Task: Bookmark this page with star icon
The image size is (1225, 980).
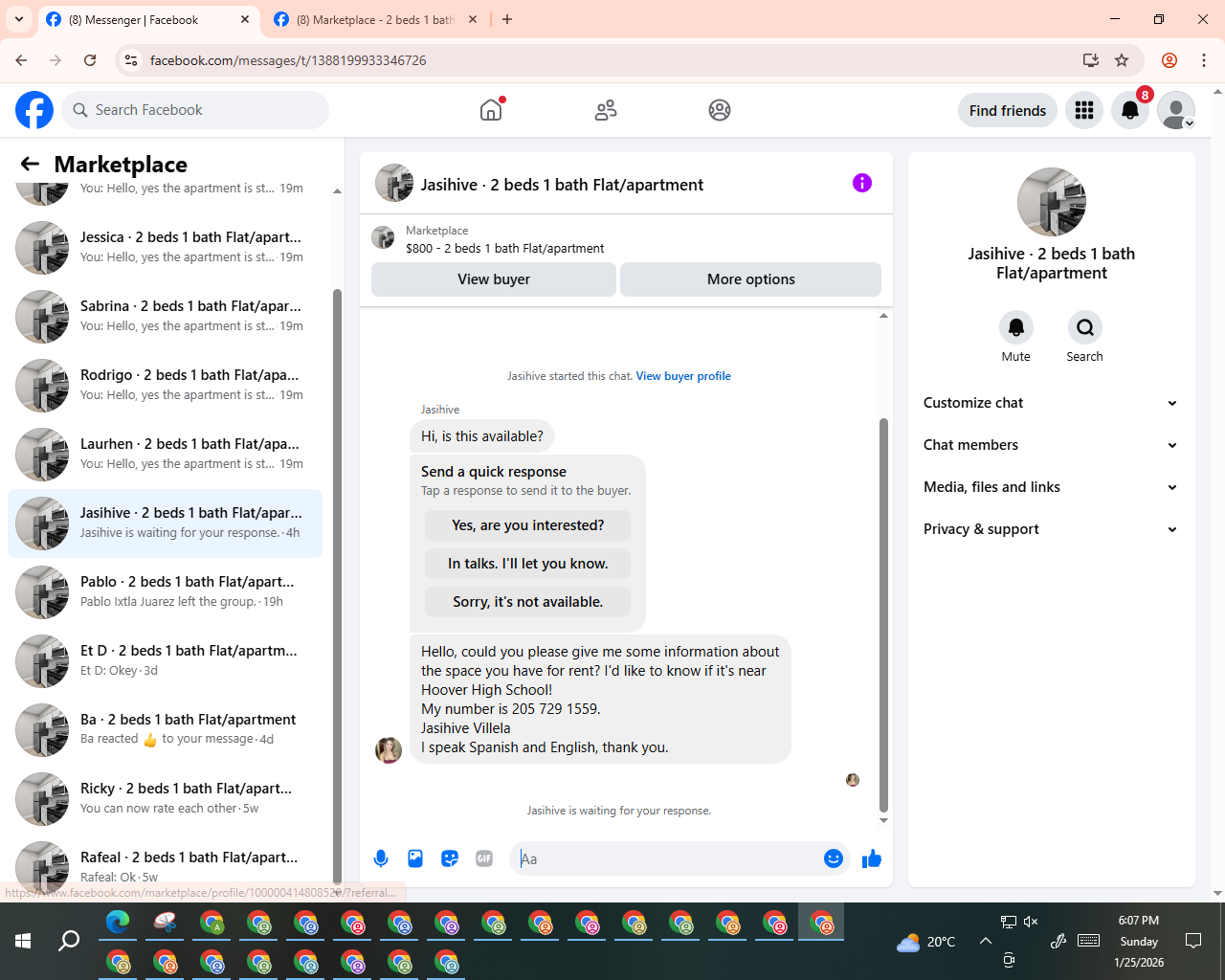Action: (1122, 60)
